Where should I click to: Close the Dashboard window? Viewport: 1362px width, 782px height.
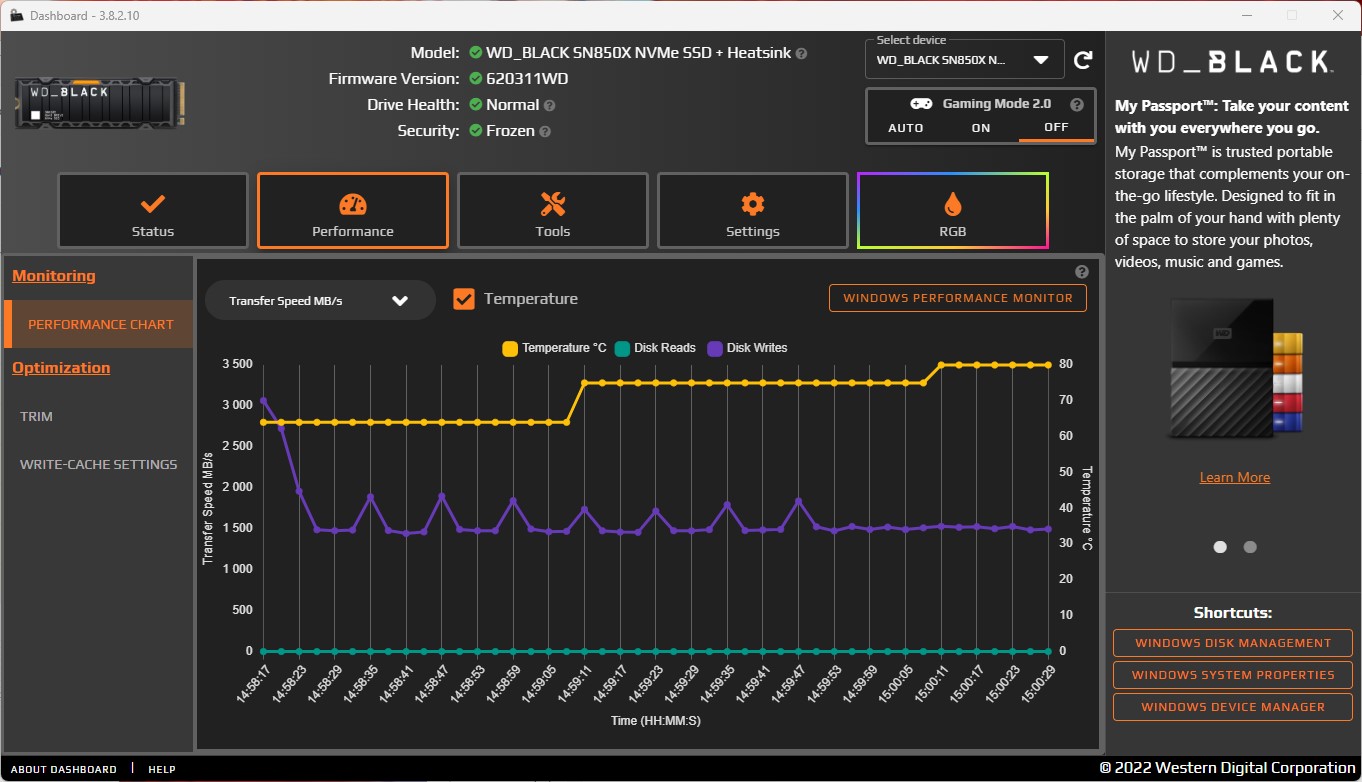[x=1338, y=15]
